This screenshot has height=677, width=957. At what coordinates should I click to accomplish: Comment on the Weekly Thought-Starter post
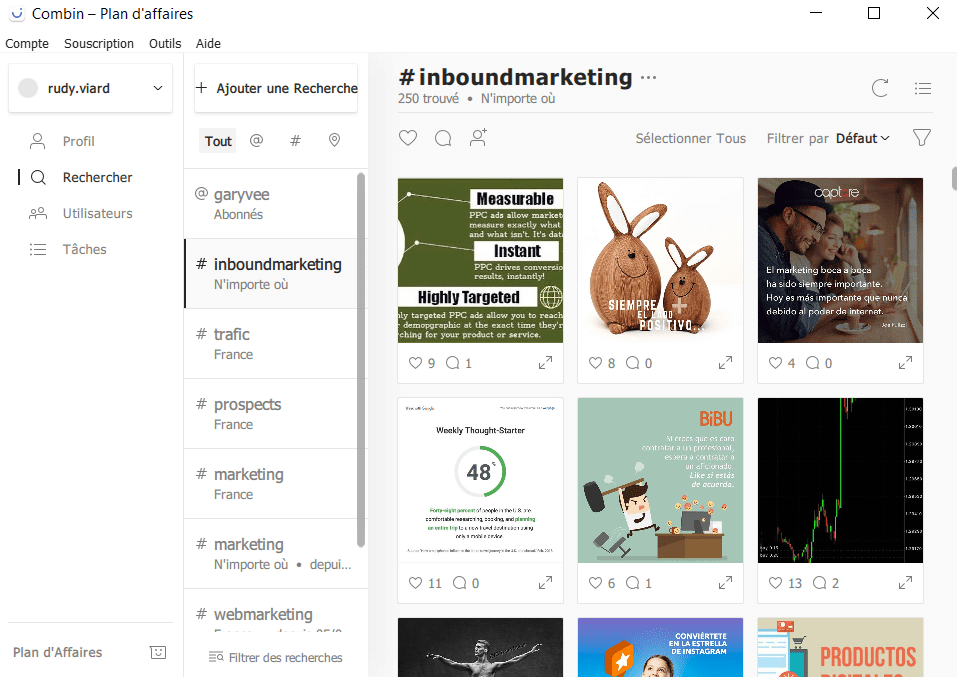pos(460,582)
